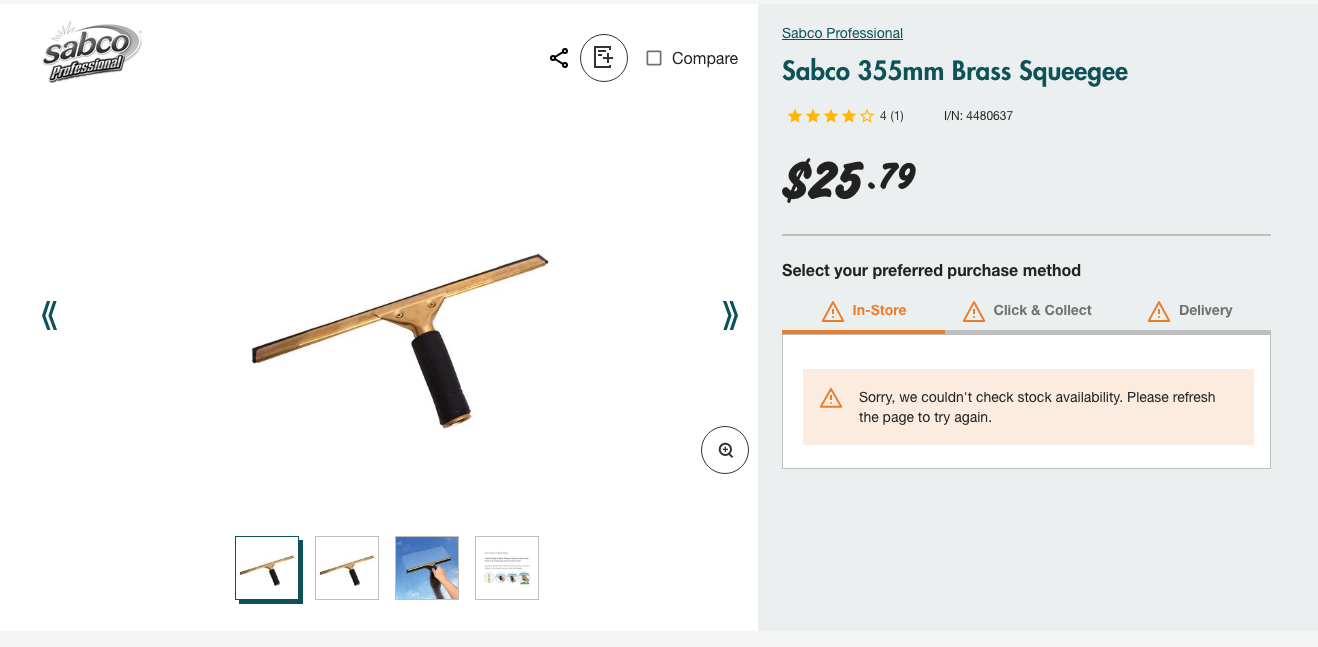Click the warning icon in stock availability message
Image resolution: width=1318 pixels, height=647 pixels.
[x=830, y=397]
